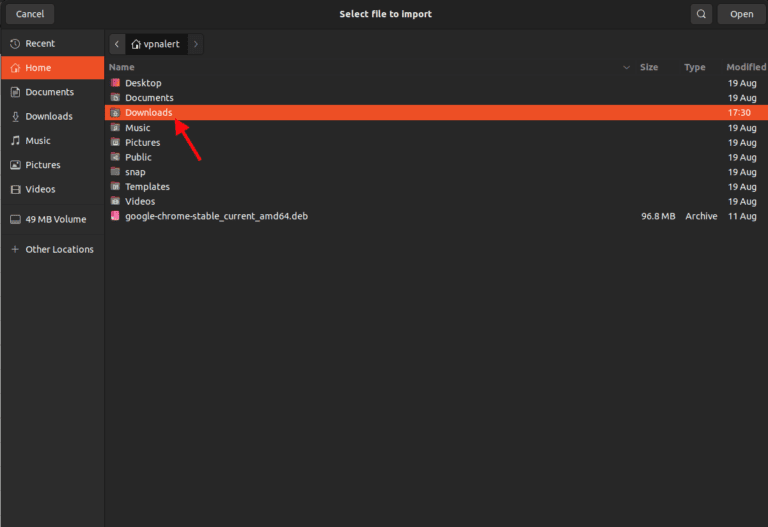Open Videos from the sidebar
Viewport: 768px width, 527px height.
tap(52, 189)
